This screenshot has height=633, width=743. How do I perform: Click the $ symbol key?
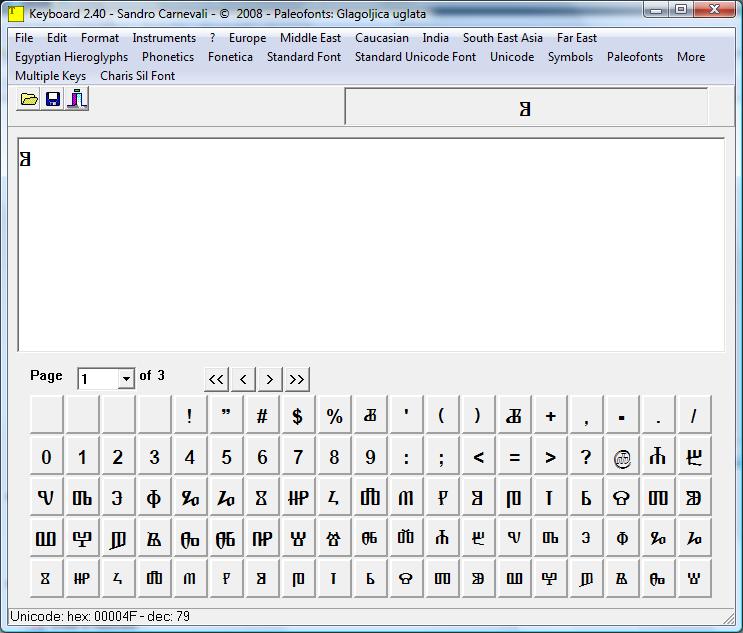coord(298,416)
